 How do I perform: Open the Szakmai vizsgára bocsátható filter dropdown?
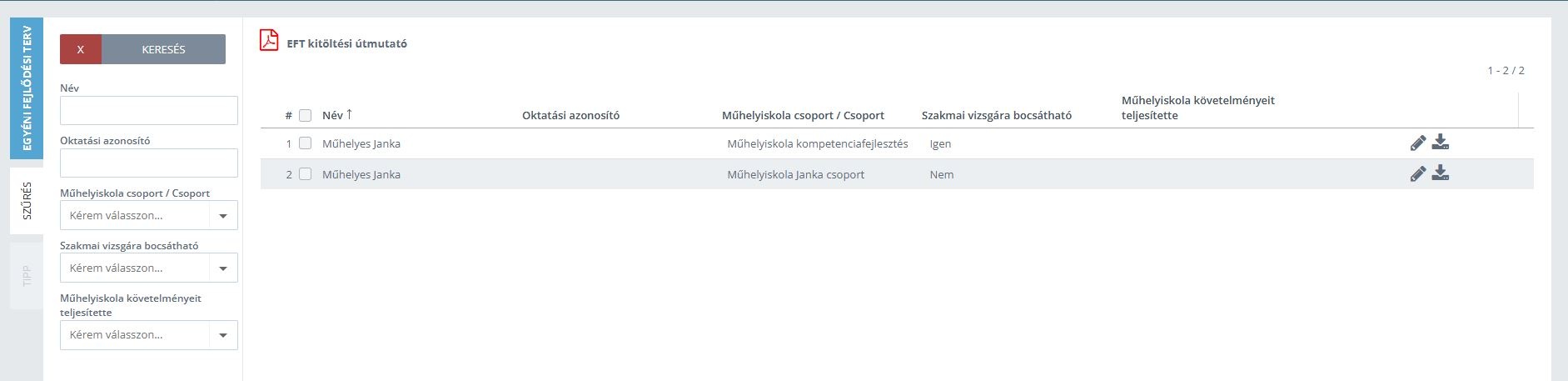click(149, 268)
